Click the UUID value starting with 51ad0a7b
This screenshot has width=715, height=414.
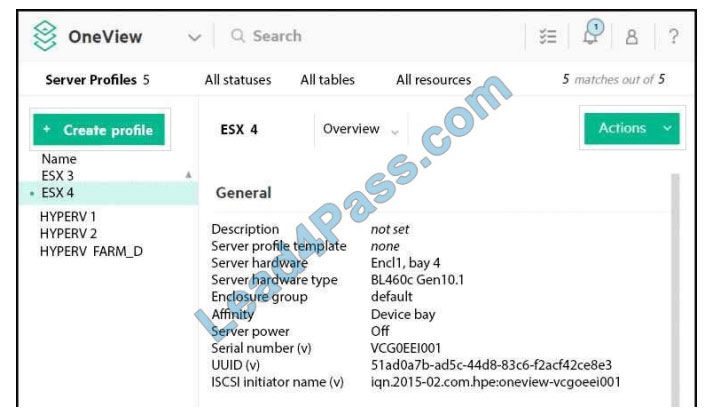point(491,365)
